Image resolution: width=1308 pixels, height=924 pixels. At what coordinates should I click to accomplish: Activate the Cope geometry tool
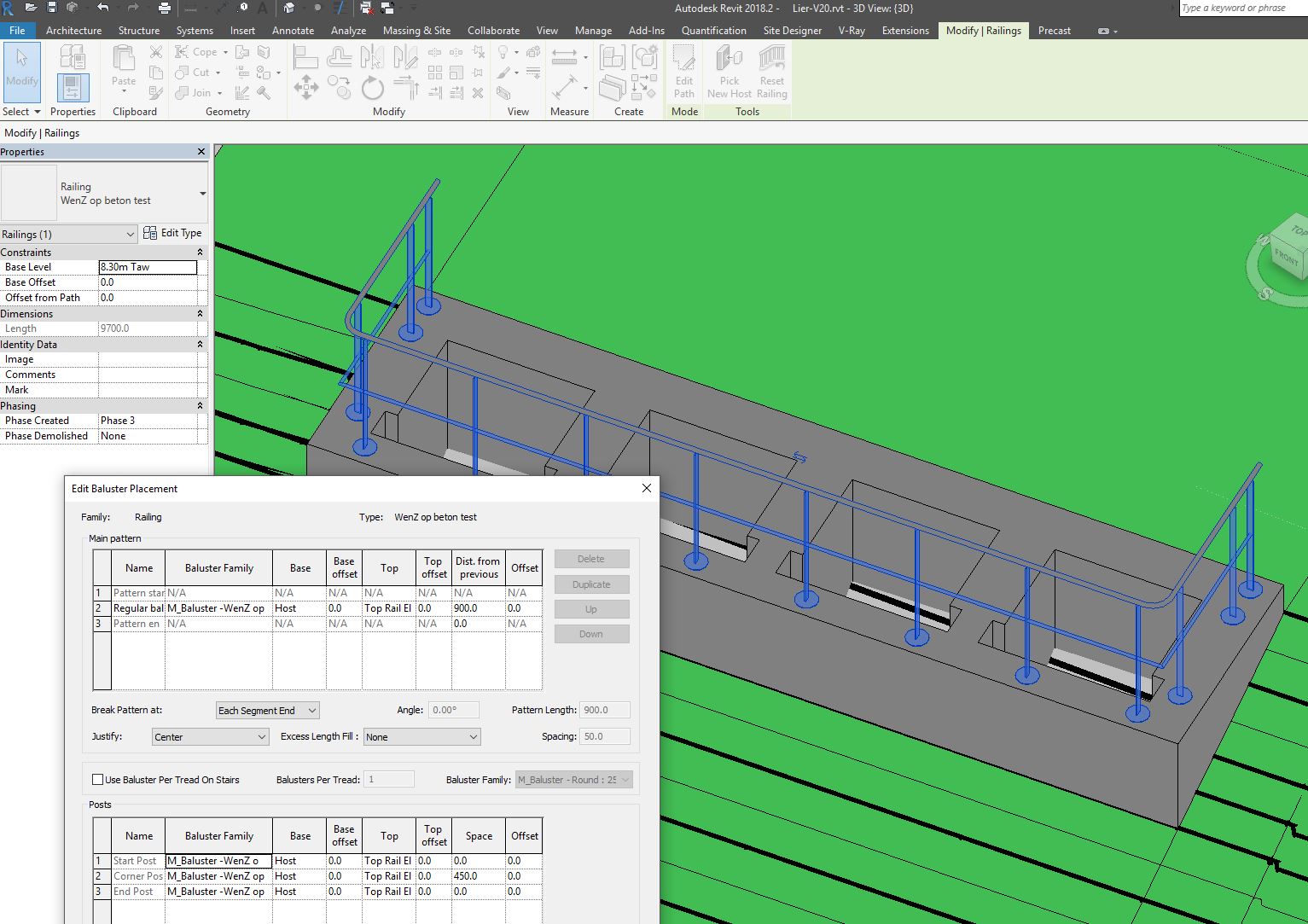[x=196, y=51]
